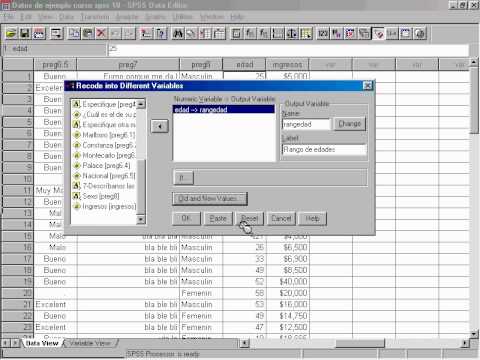Select 'Nacional [preg6.5]' variable
Image resolution: width=480 pixels, height=360 pixels.
[104, 176]
